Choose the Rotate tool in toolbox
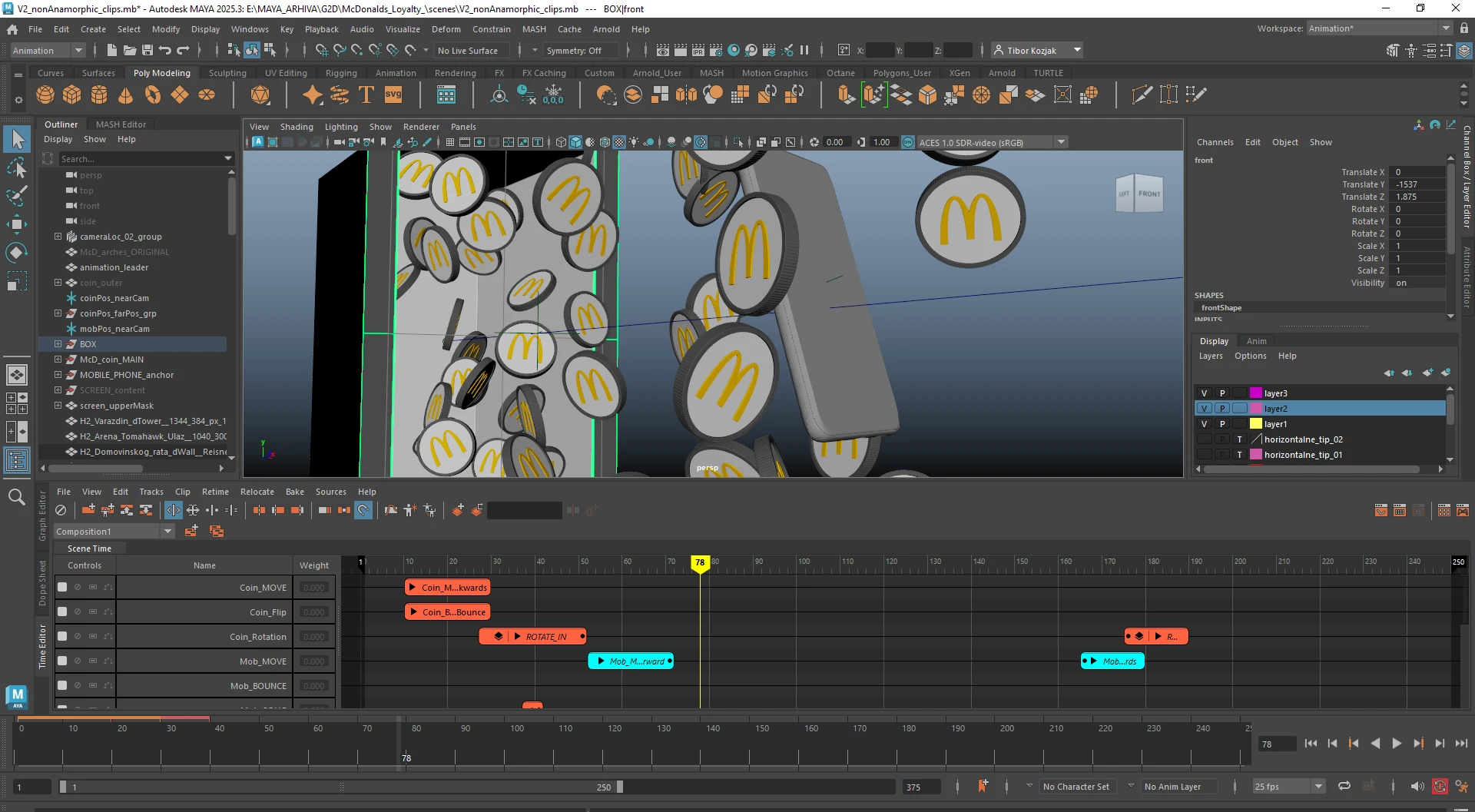 [17, 253]
